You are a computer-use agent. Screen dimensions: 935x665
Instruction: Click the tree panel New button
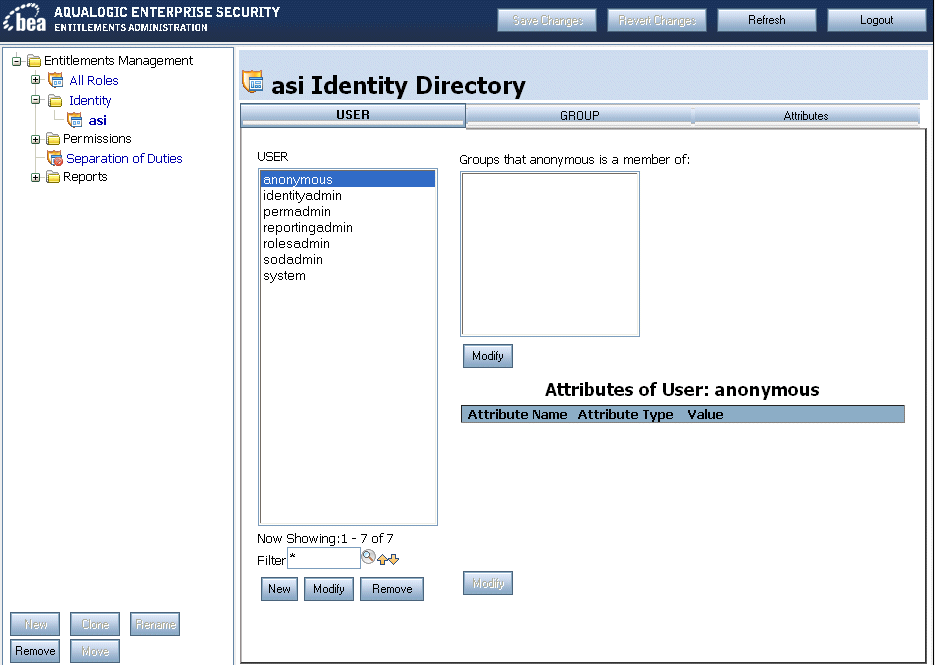pos(35,624)
